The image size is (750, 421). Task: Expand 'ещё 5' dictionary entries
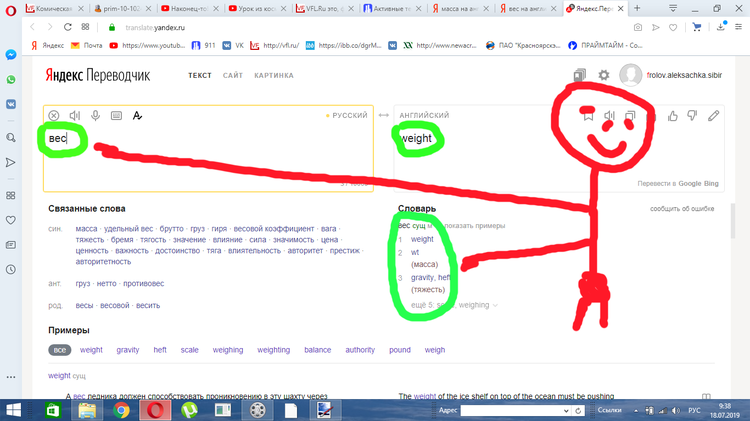pos(454,305)
